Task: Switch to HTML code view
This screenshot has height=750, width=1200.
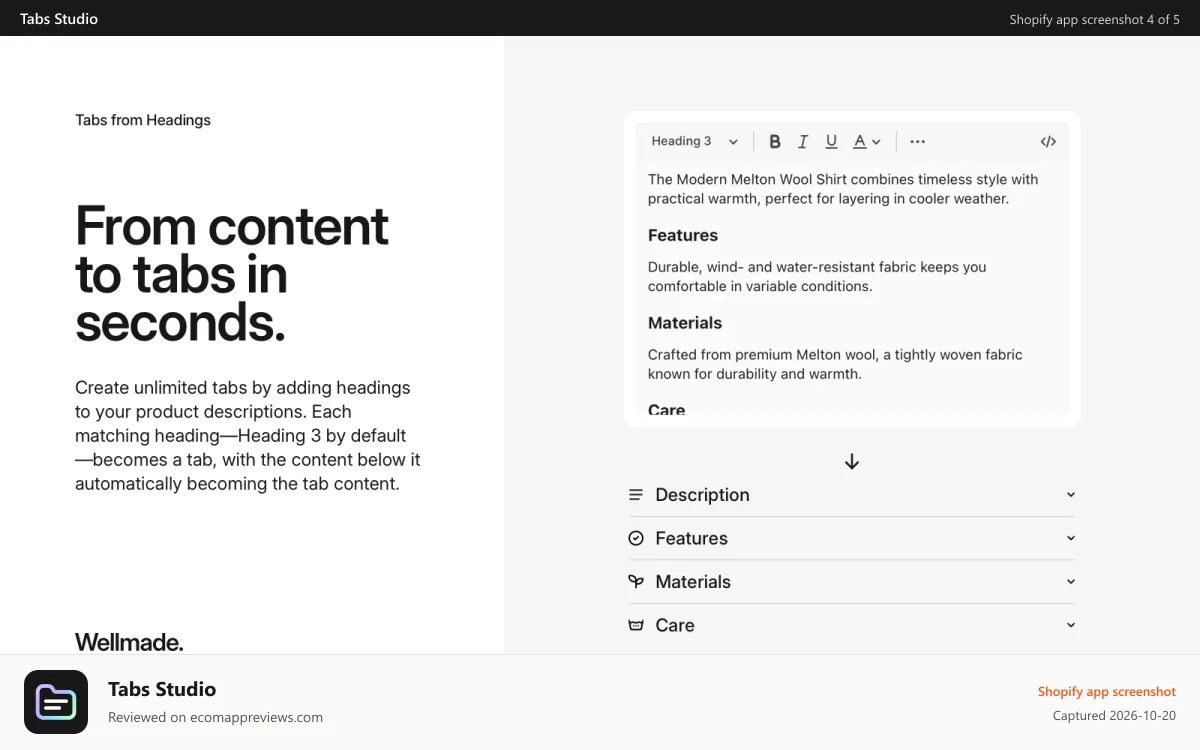Action: click(1048, 142)
